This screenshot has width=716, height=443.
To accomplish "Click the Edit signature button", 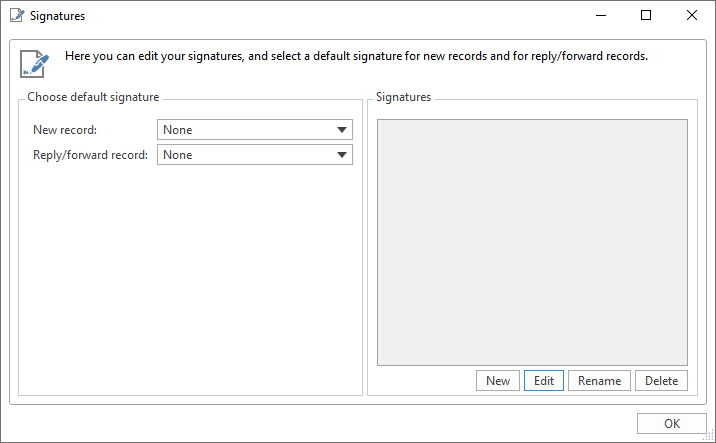I will [x=544, y=381].
